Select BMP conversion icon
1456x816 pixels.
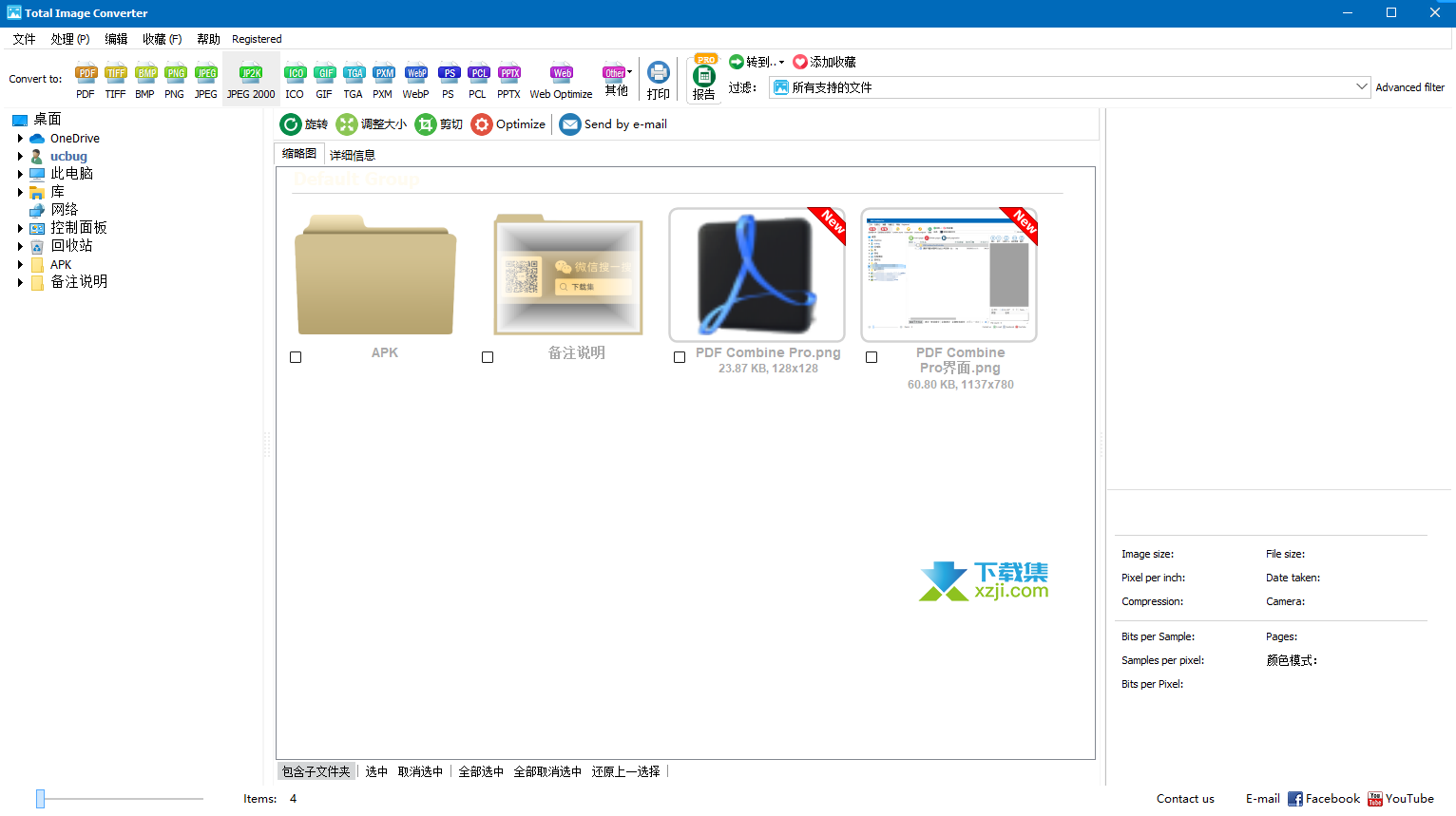click(x=145, y=82)
